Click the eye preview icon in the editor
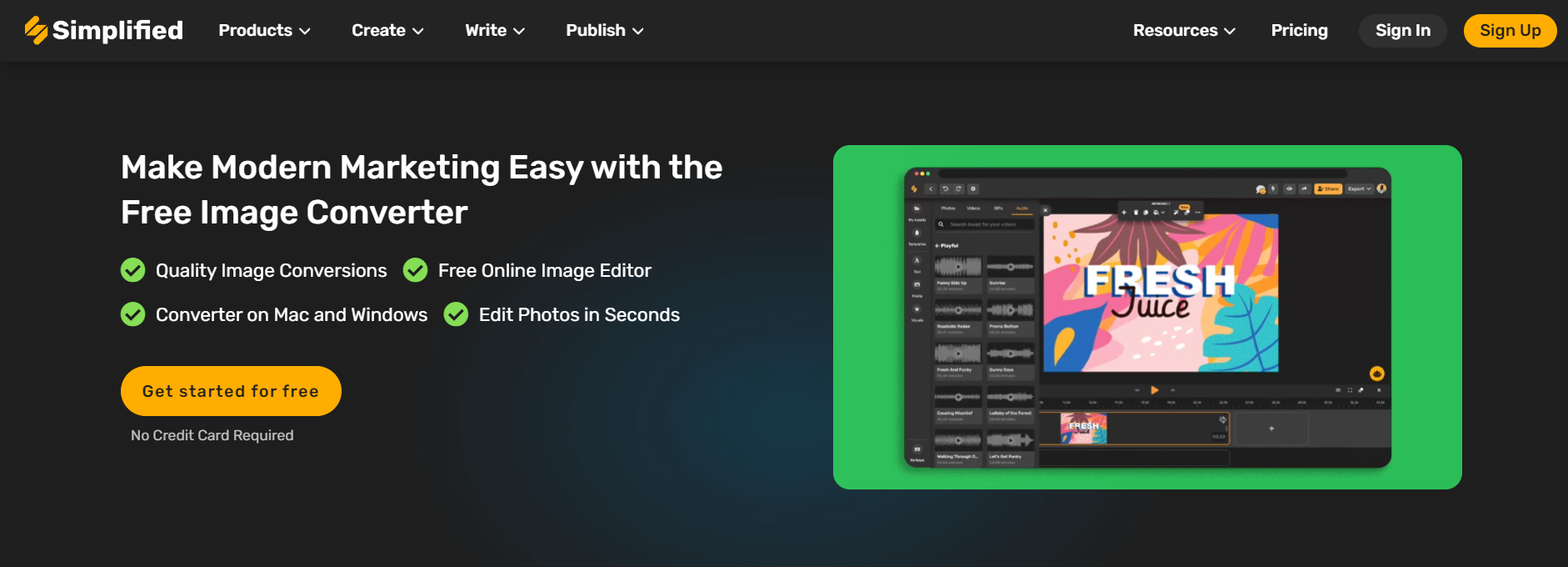 pos(1289,189)
